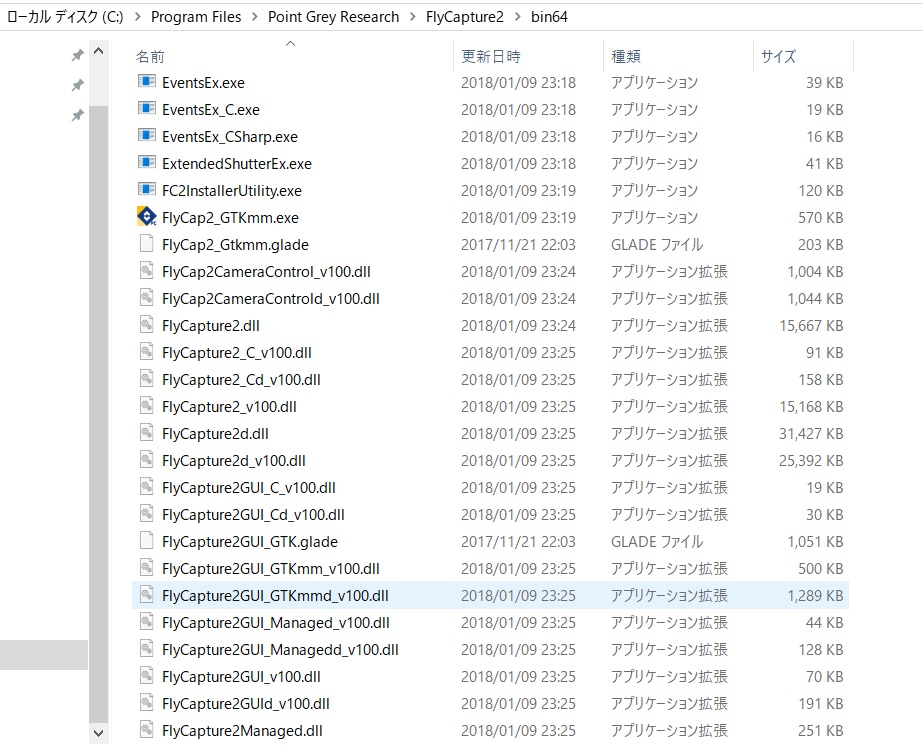This screenshot has width=923, height=746.
Task: Click the FlyCap2_GTKmm.exe application icon
Action: tap(147, 217)
